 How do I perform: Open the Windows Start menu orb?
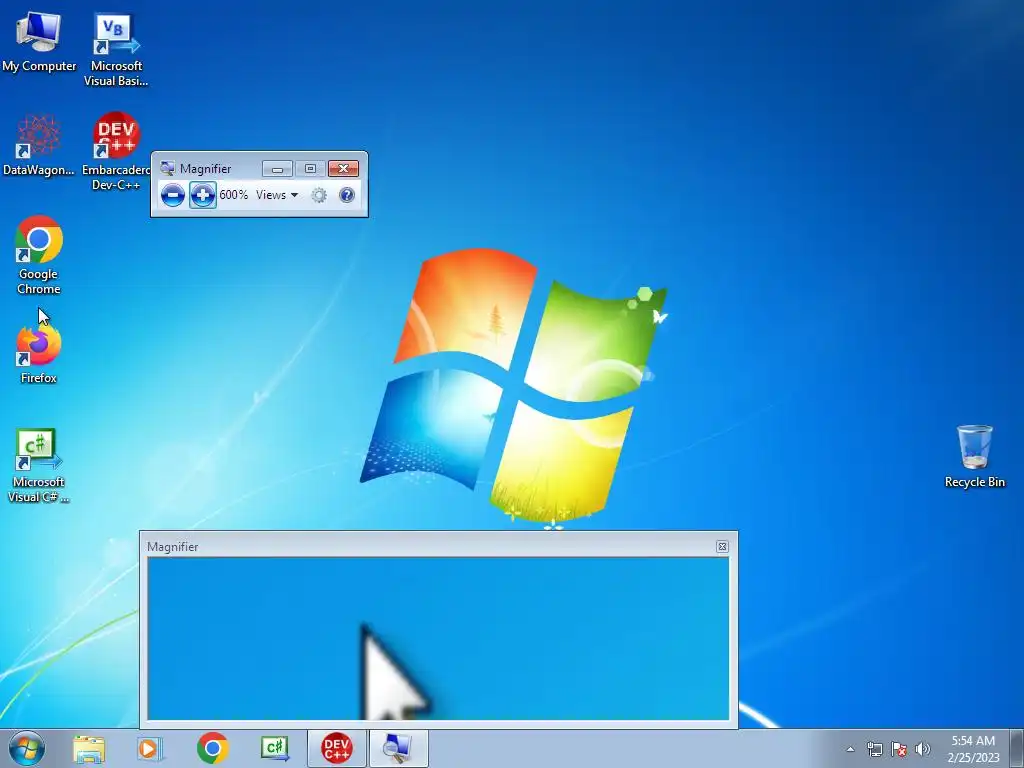click(27, 748)
